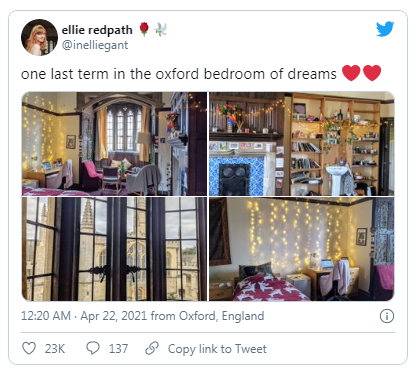Click the chain link icon

click(x=152, y=348)
